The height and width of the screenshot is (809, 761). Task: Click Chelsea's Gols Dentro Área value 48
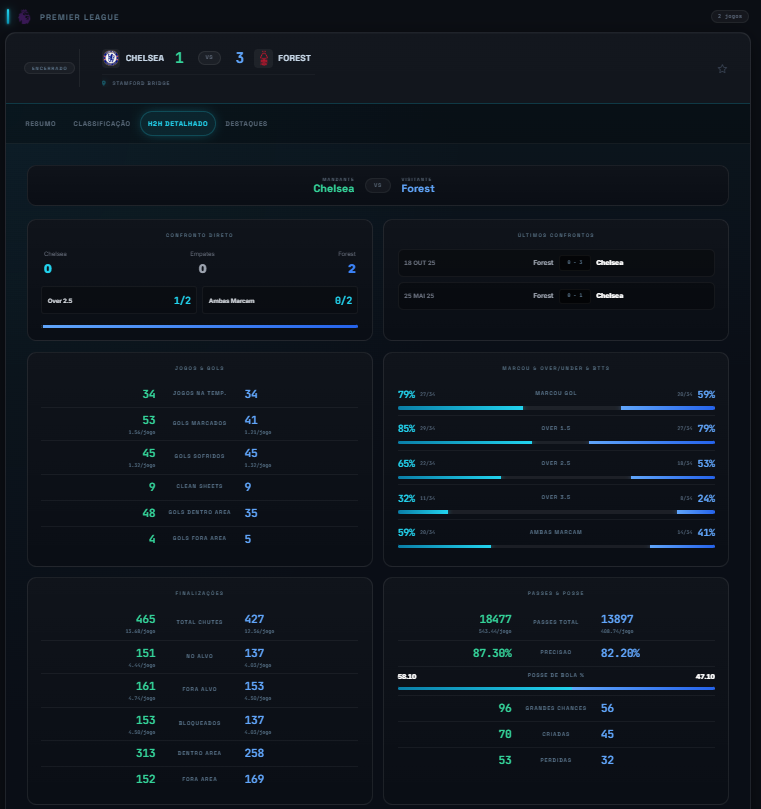149,513
